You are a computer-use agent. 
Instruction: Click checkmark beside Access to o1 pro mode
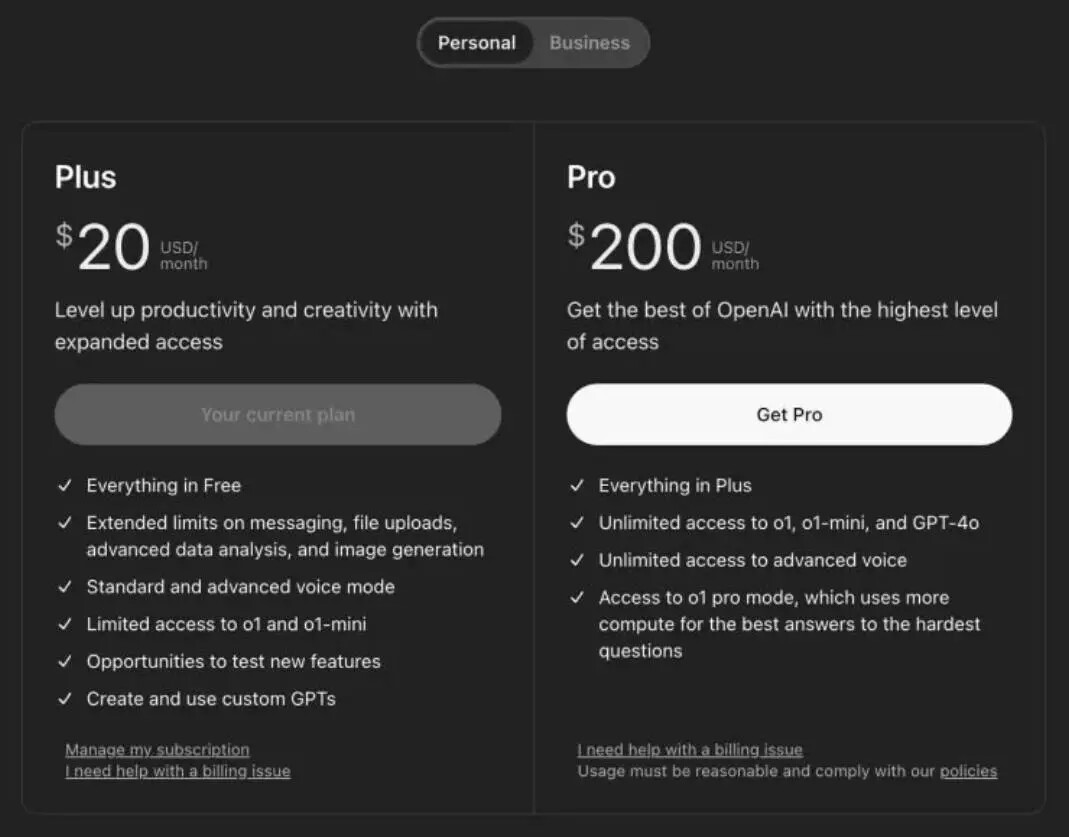click(x=577, y=598)
